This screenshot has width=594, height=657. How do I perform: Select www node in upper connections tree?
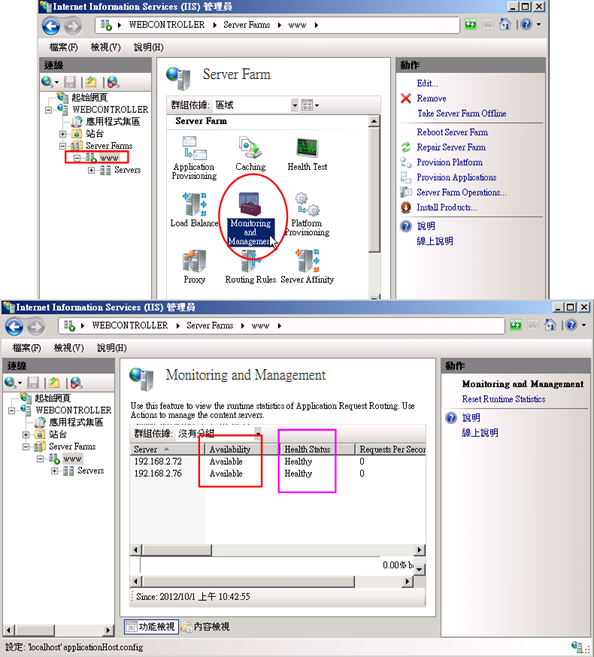pos(109,158)
